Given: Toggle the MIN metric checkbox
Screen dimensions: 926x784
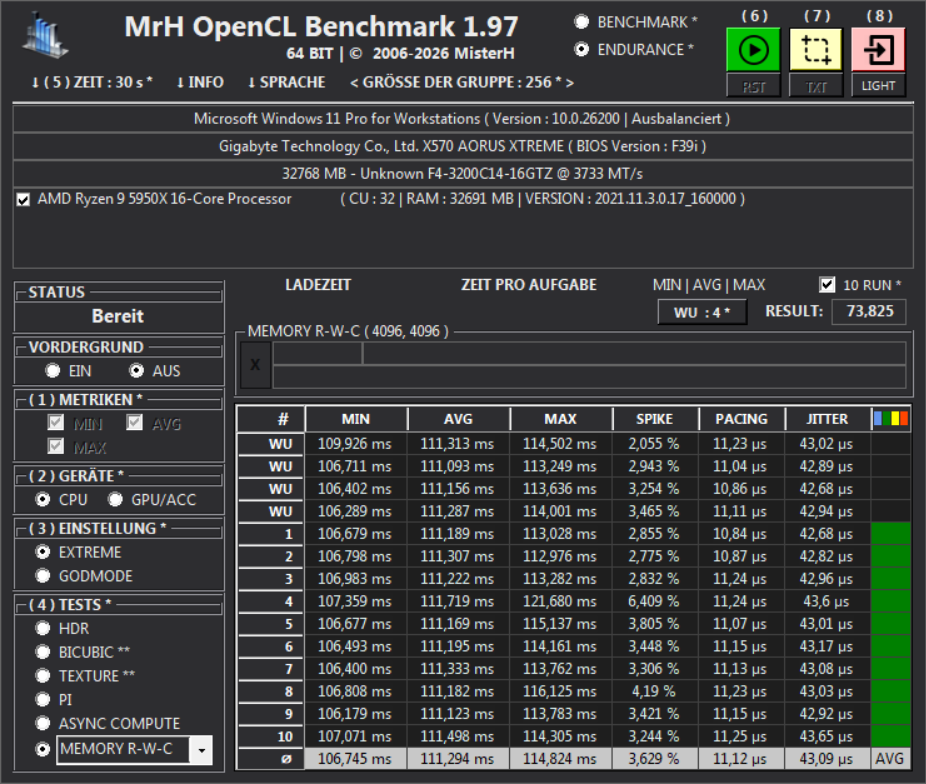Looking at the screenshot, I should (56, 423).
